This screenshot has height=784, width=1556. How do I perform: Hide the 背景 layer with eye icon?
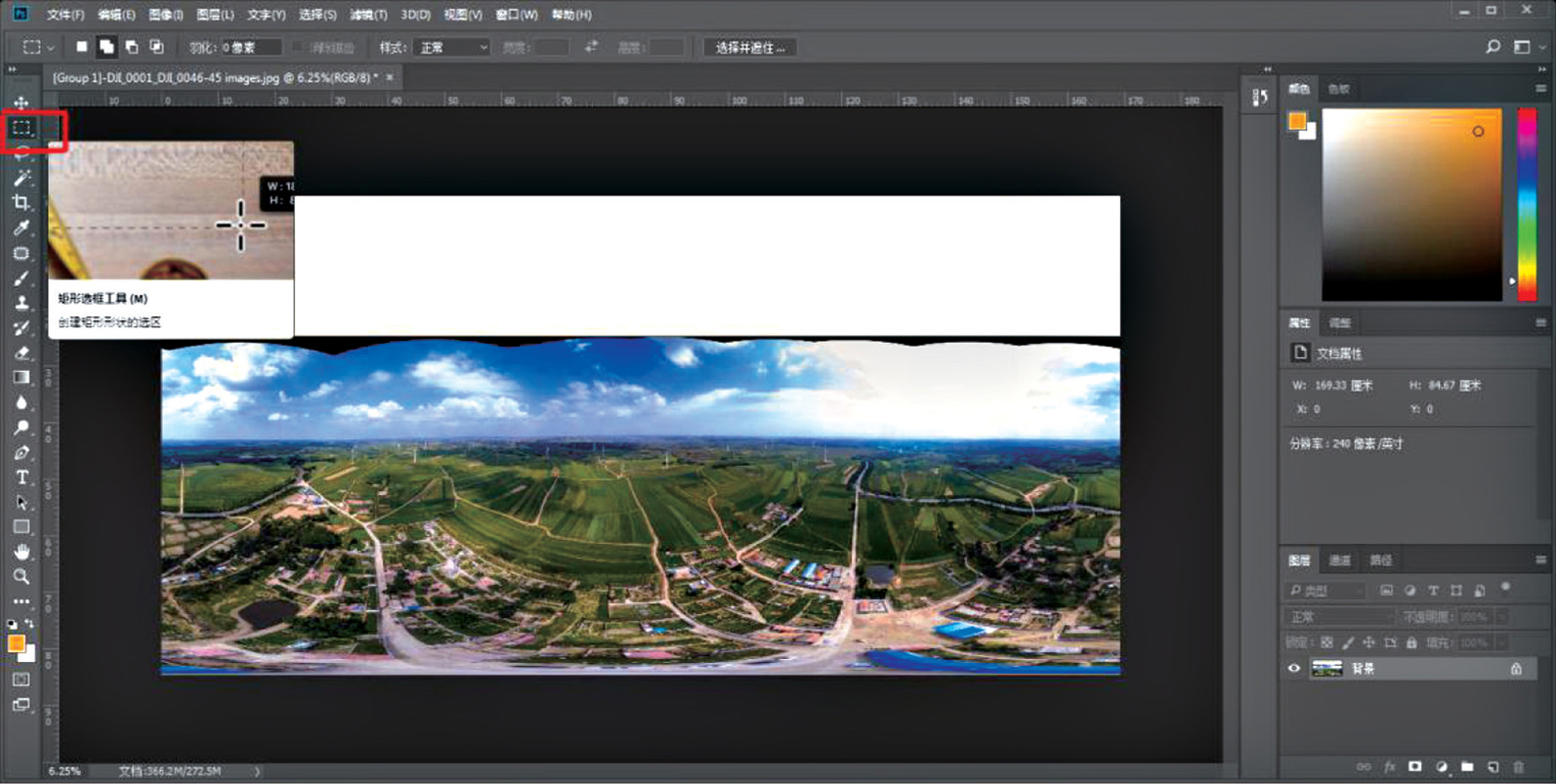pos(1294,669)
